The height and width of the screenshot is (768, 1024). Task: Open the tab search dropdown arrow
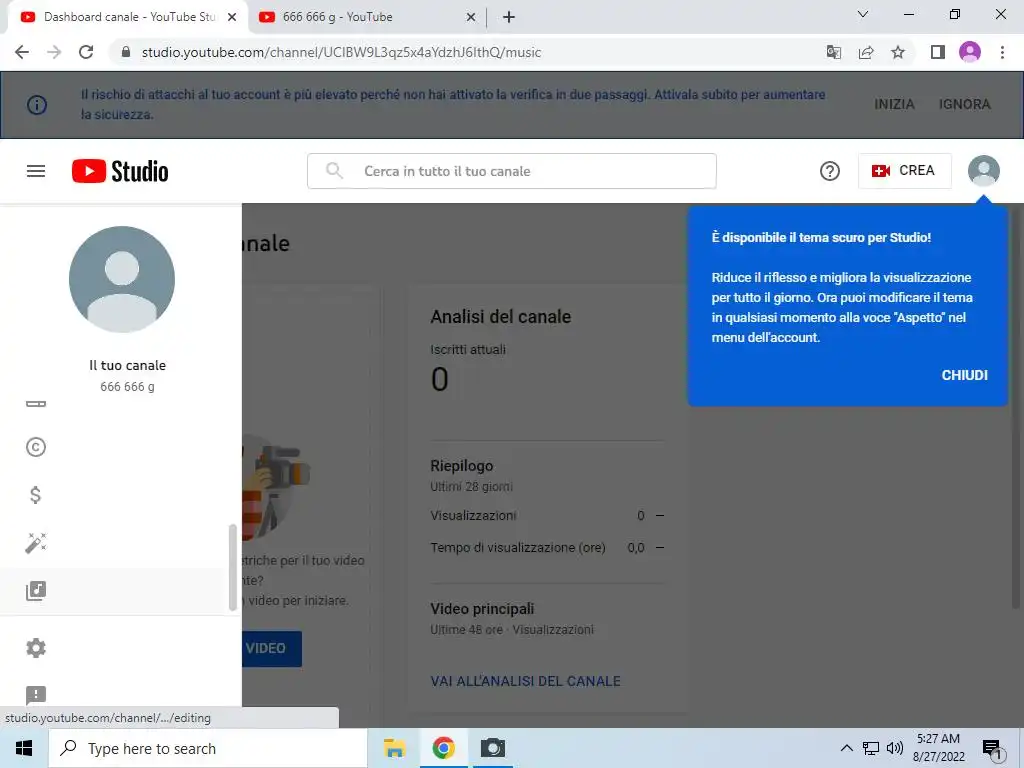[863, 14]
